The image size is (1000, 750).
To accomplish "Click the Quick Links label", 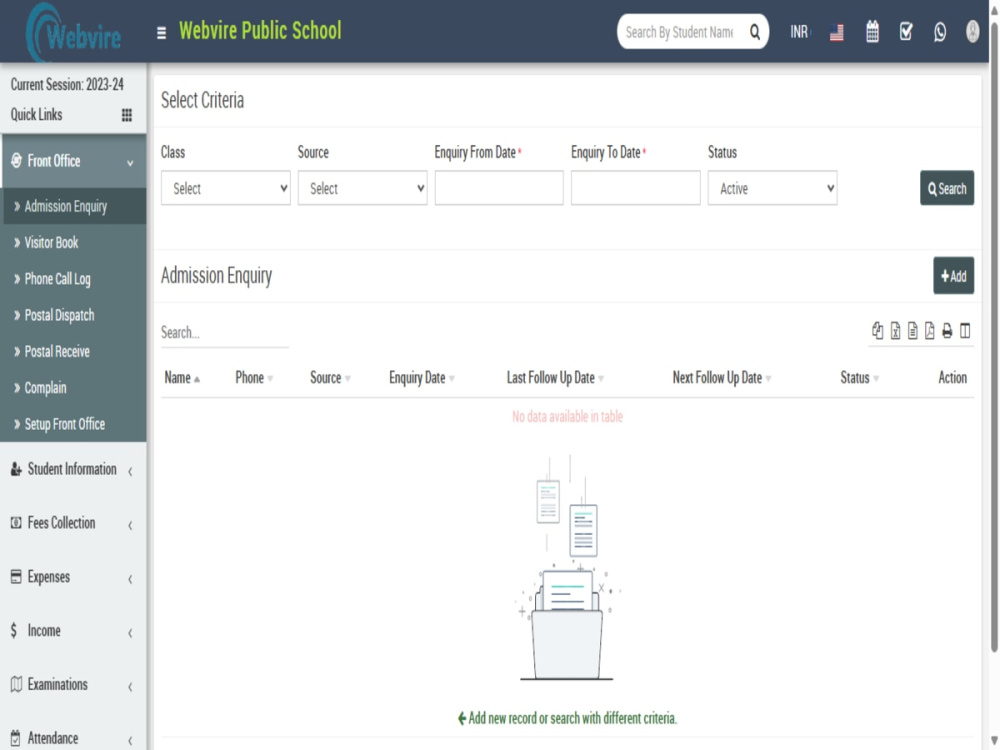I will pyautogui.click(x=36, y=115).
